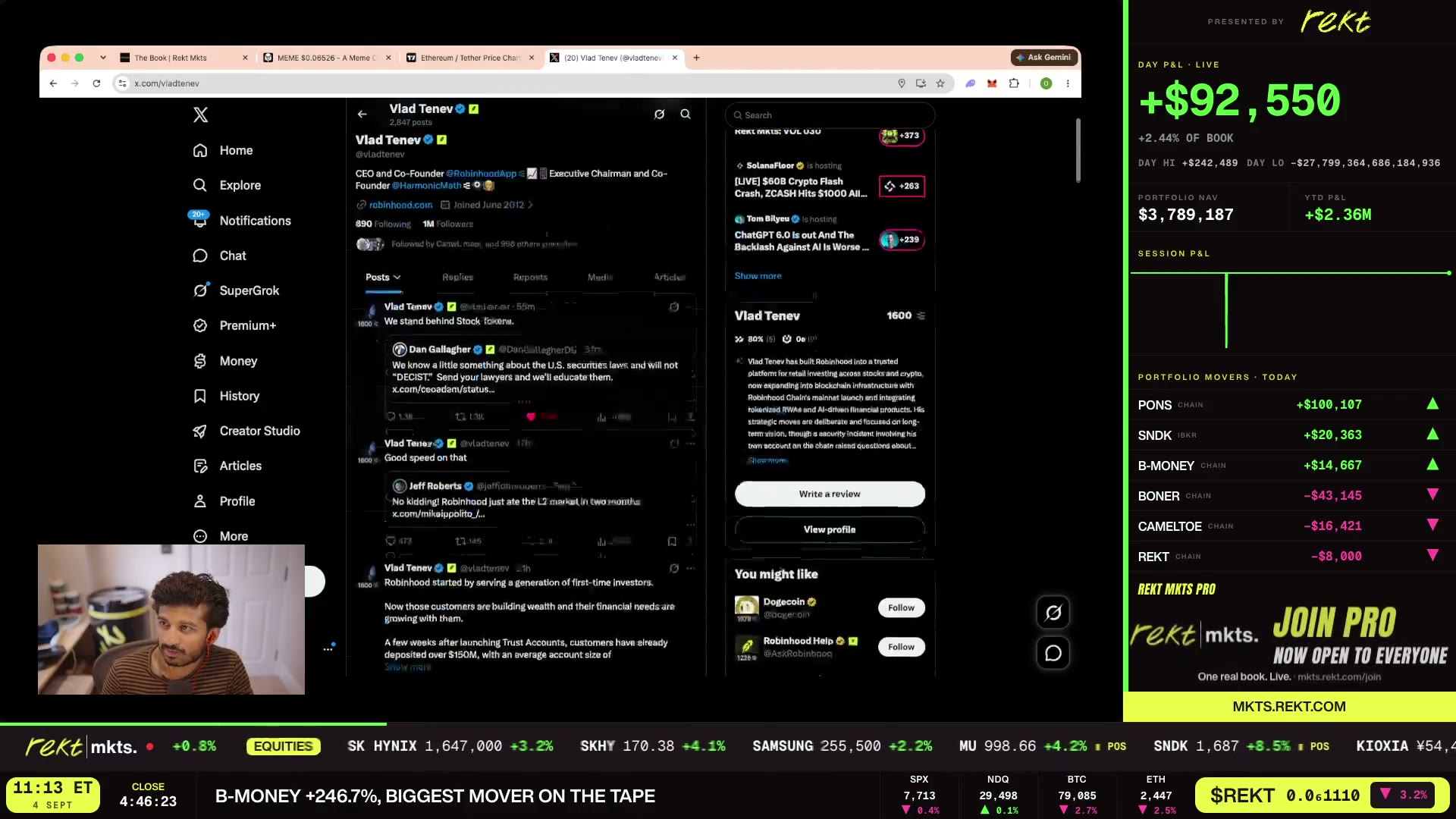The height and width of the screenshot is (819, 1456).
Task: Click the floating Grok button
Action: coord(1053,613)
